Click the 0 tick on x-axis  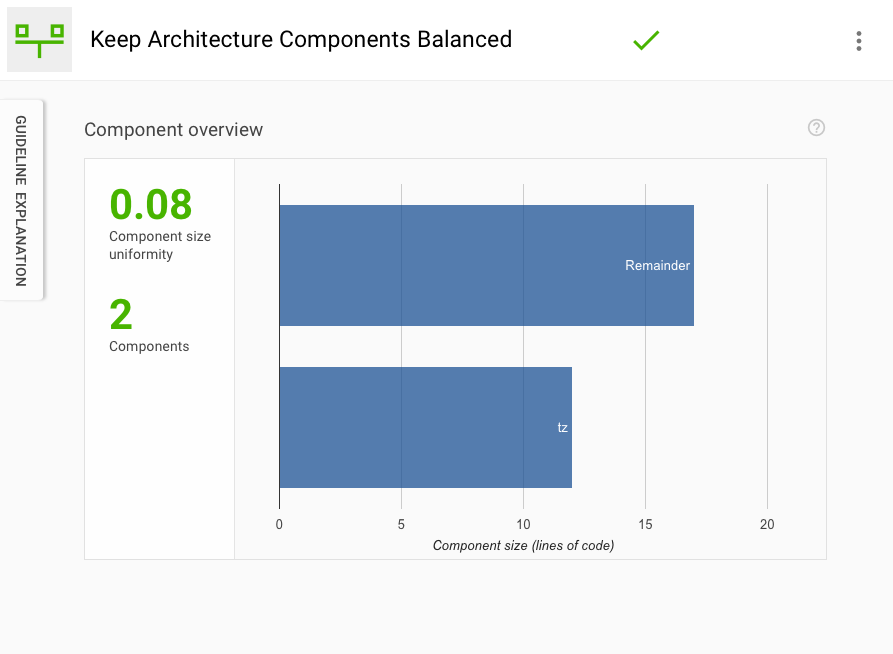(x=279, y=525)
